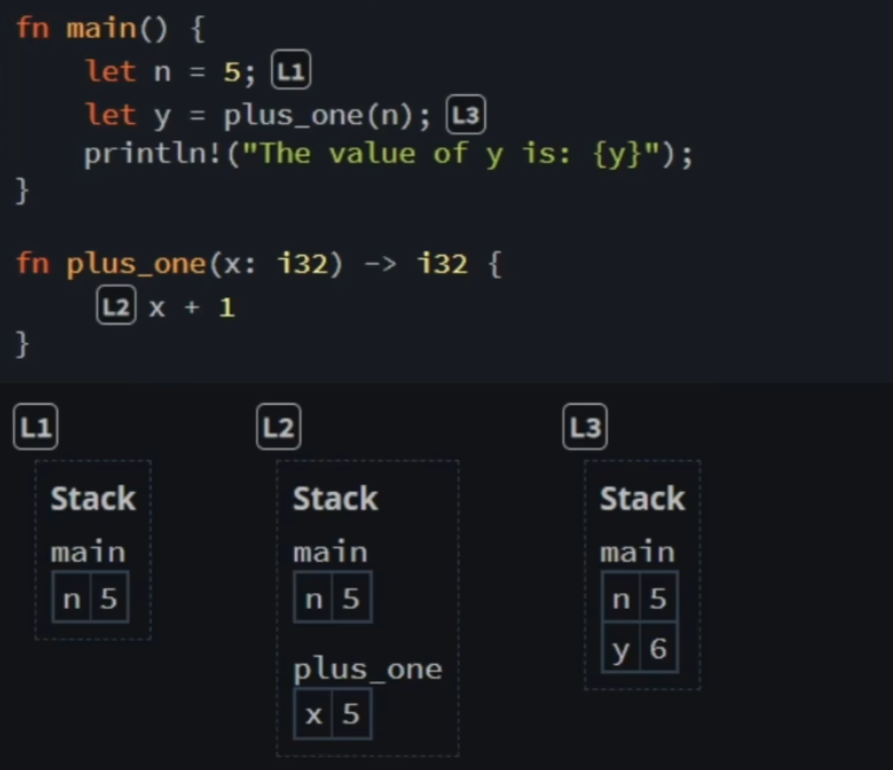Click the "x 5" cell in the plus_one frame

pos(333,715)
